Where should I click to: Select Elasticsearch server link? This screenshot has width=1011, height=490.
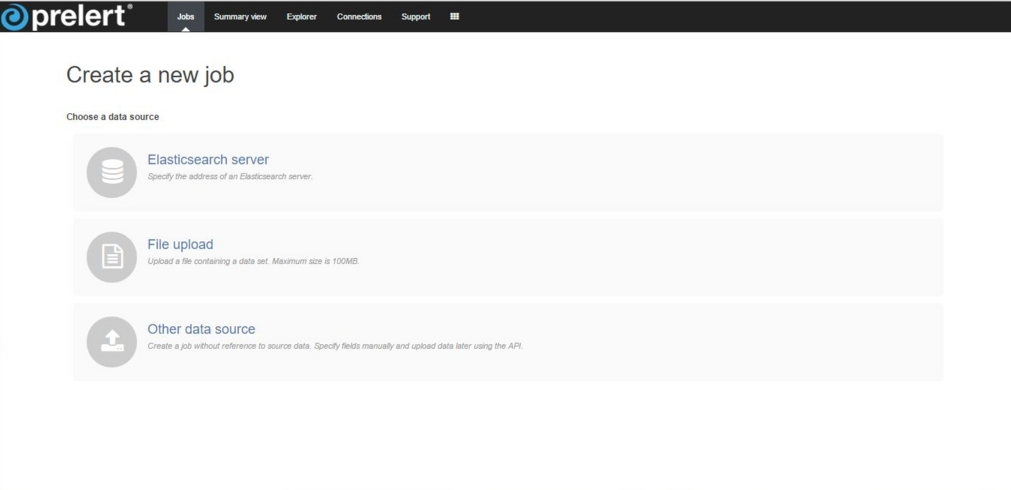coord(208,159)
